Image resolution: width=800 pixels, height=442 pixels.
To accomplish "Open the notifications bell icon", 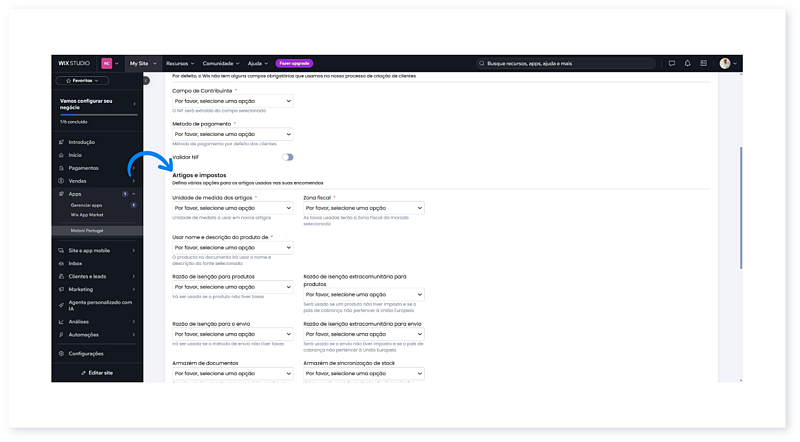I will [x=687, y=63].
